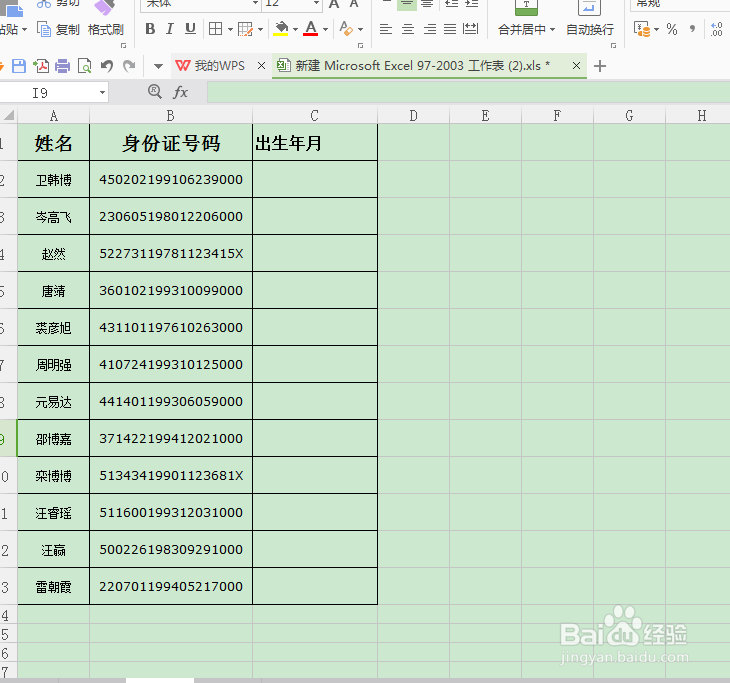The height and width of the screenshot is (683, 730).
Task: Open fill color dropdown arrow
Action: point(295,30)
